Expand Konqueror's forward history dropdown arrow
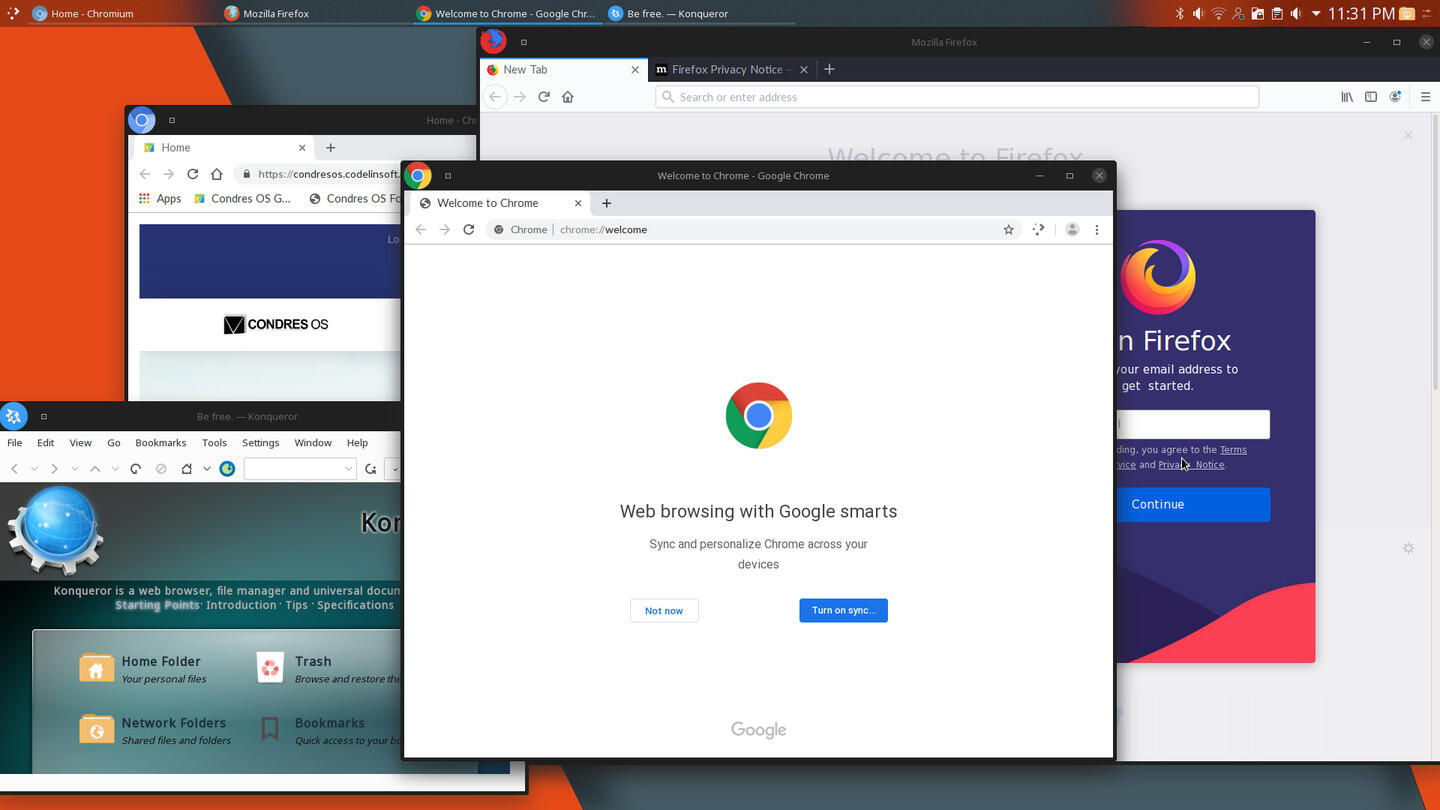 click(x=75, y=468)
